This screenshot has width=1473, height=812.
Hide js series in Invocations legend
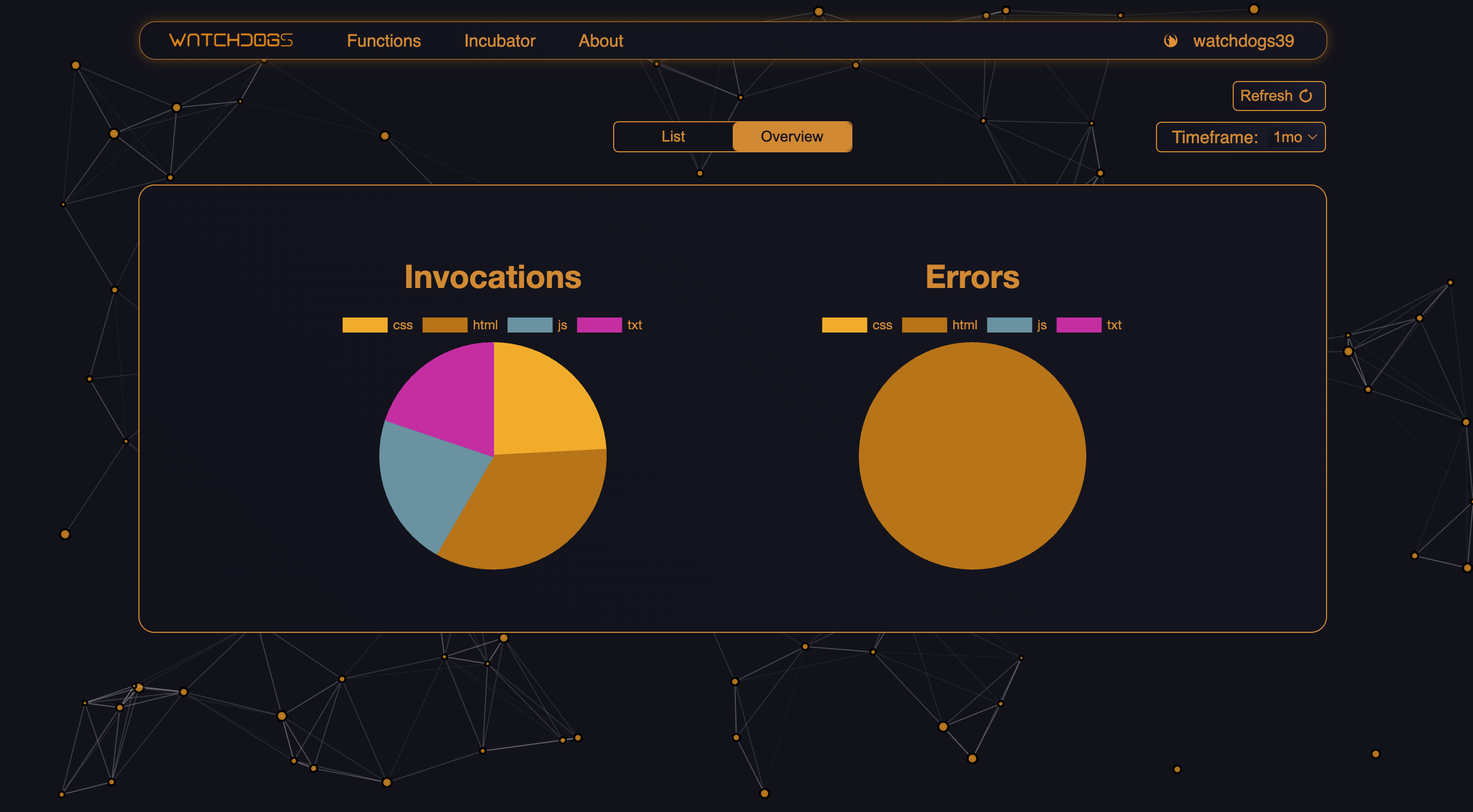529,325
